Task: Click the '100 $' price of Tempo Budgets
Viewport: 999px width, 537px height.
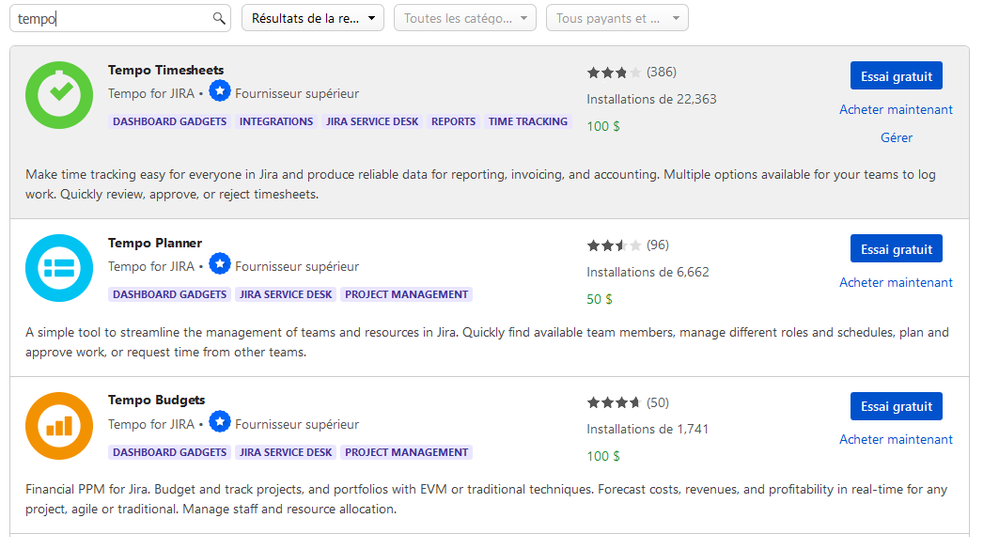Action: (603, 456)
